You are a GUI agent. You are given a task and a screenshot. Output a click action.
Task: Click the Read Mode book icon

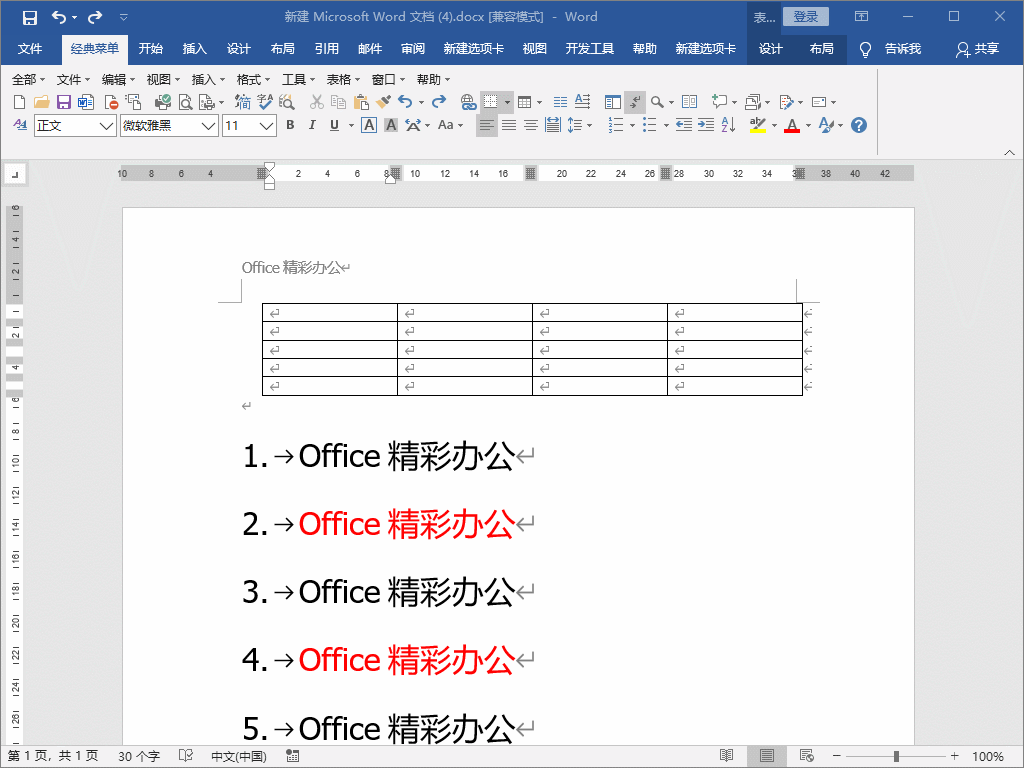(689, 102)
